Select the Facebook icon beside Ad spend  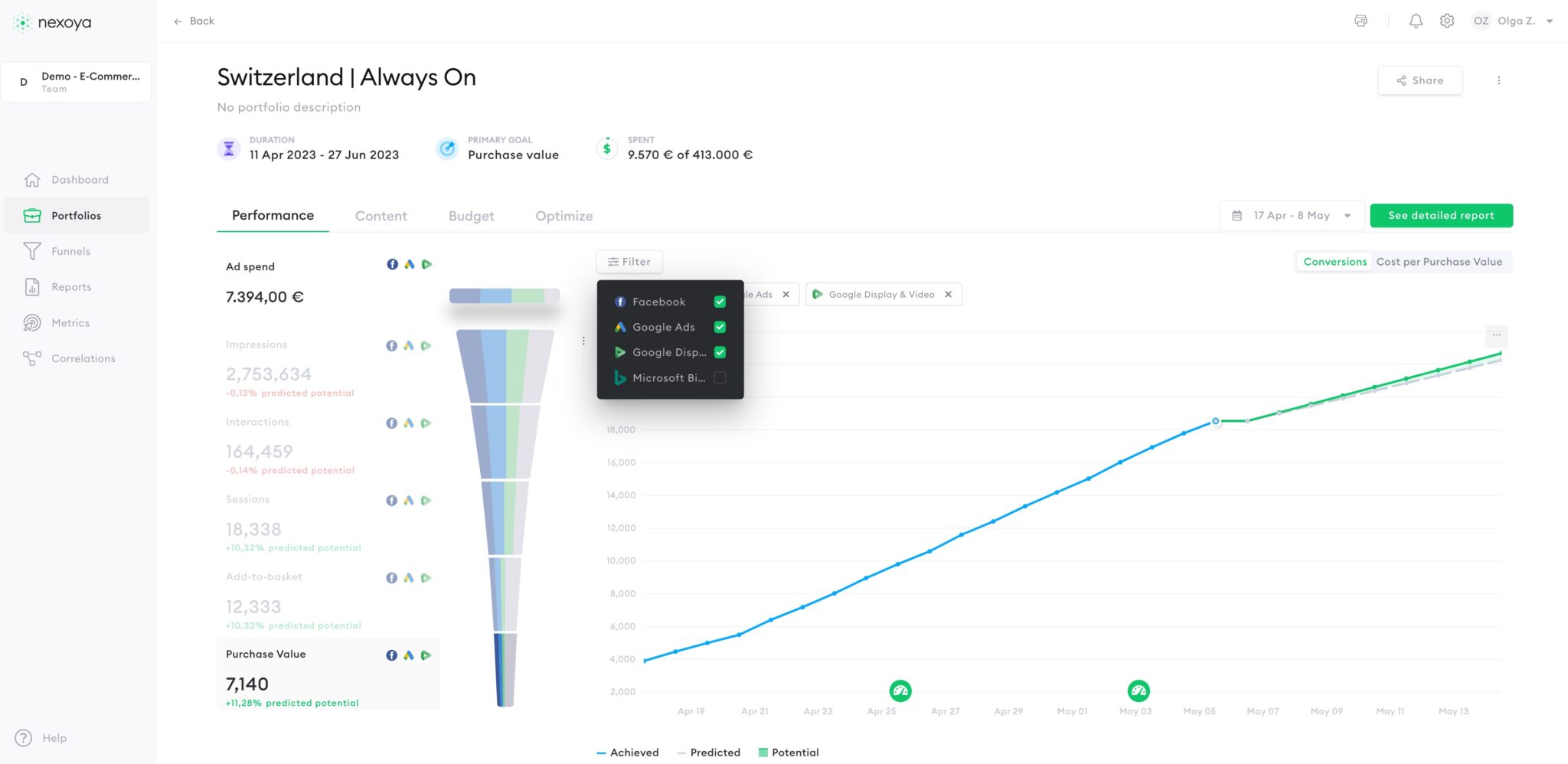392,264
